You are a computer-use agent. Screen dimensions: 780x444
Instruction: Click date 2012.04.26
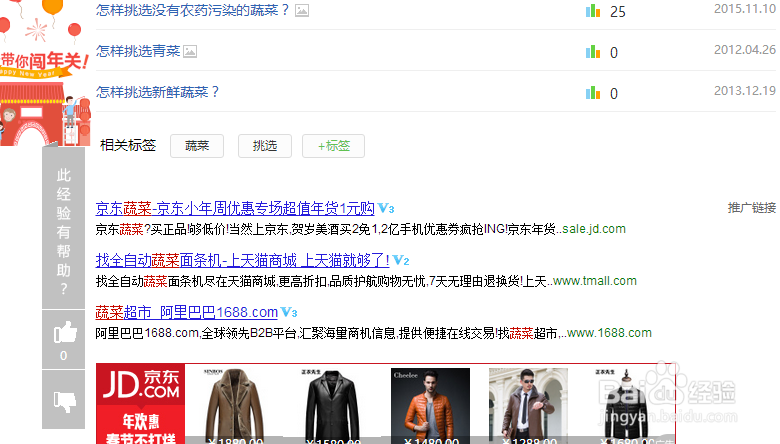(745, 50)
